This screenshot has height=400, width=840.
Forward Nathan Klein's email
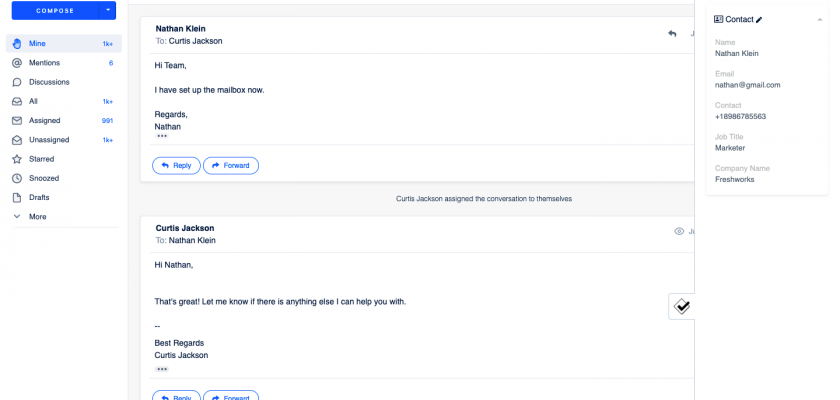point(231,165)
